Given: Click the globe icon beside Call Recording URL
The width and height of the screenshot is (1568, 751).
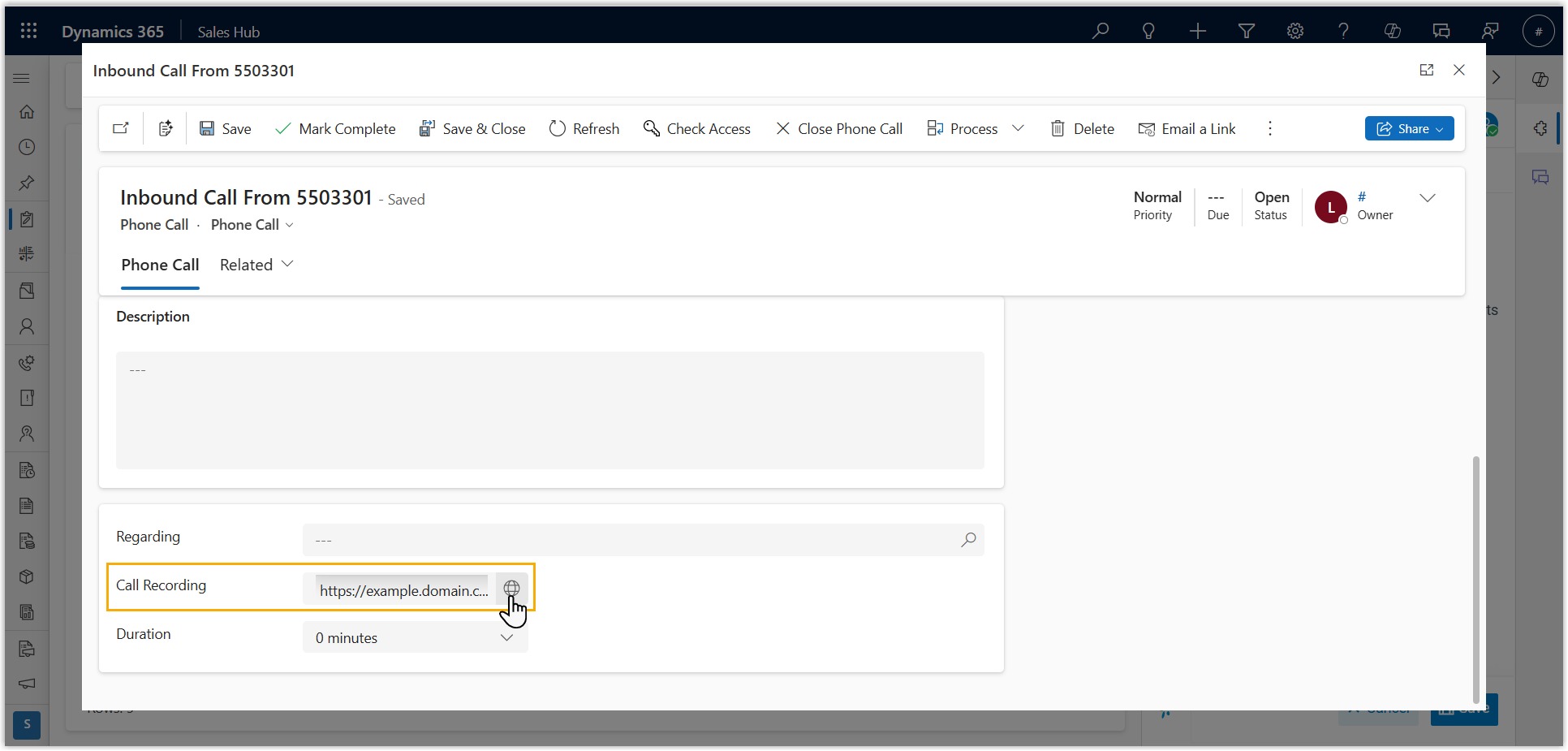Looking at the screenshot, I should coord(511,589).
